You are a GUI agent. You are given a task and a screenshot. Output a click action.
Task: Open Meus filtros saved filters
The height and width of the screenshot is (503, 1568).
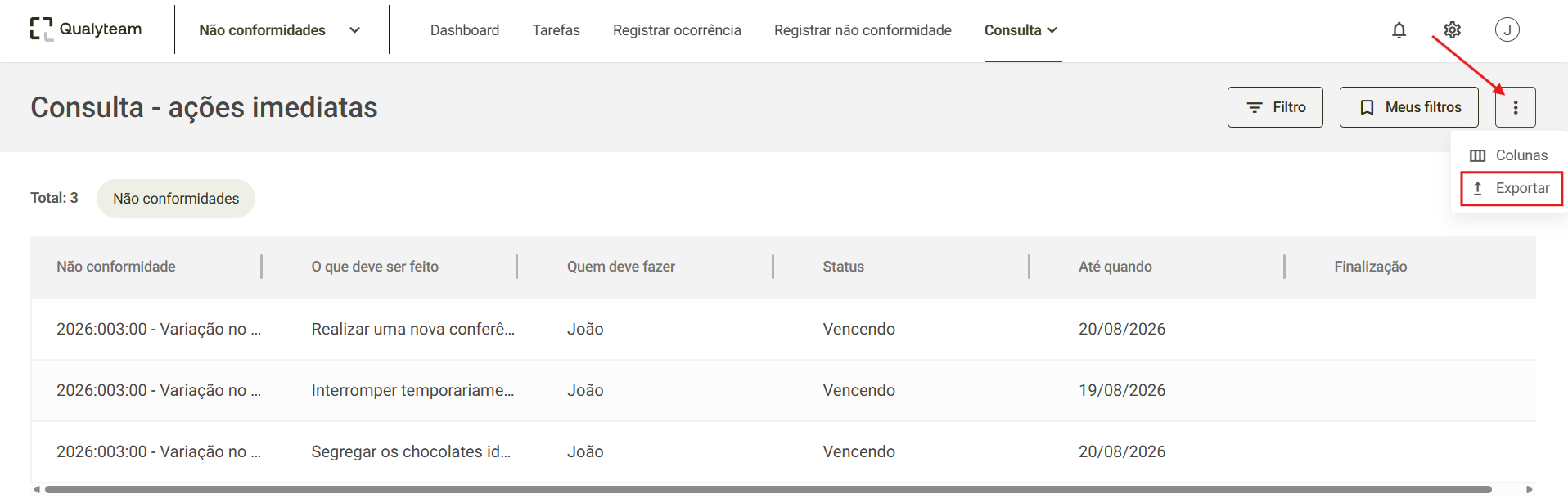[1408, 107]
